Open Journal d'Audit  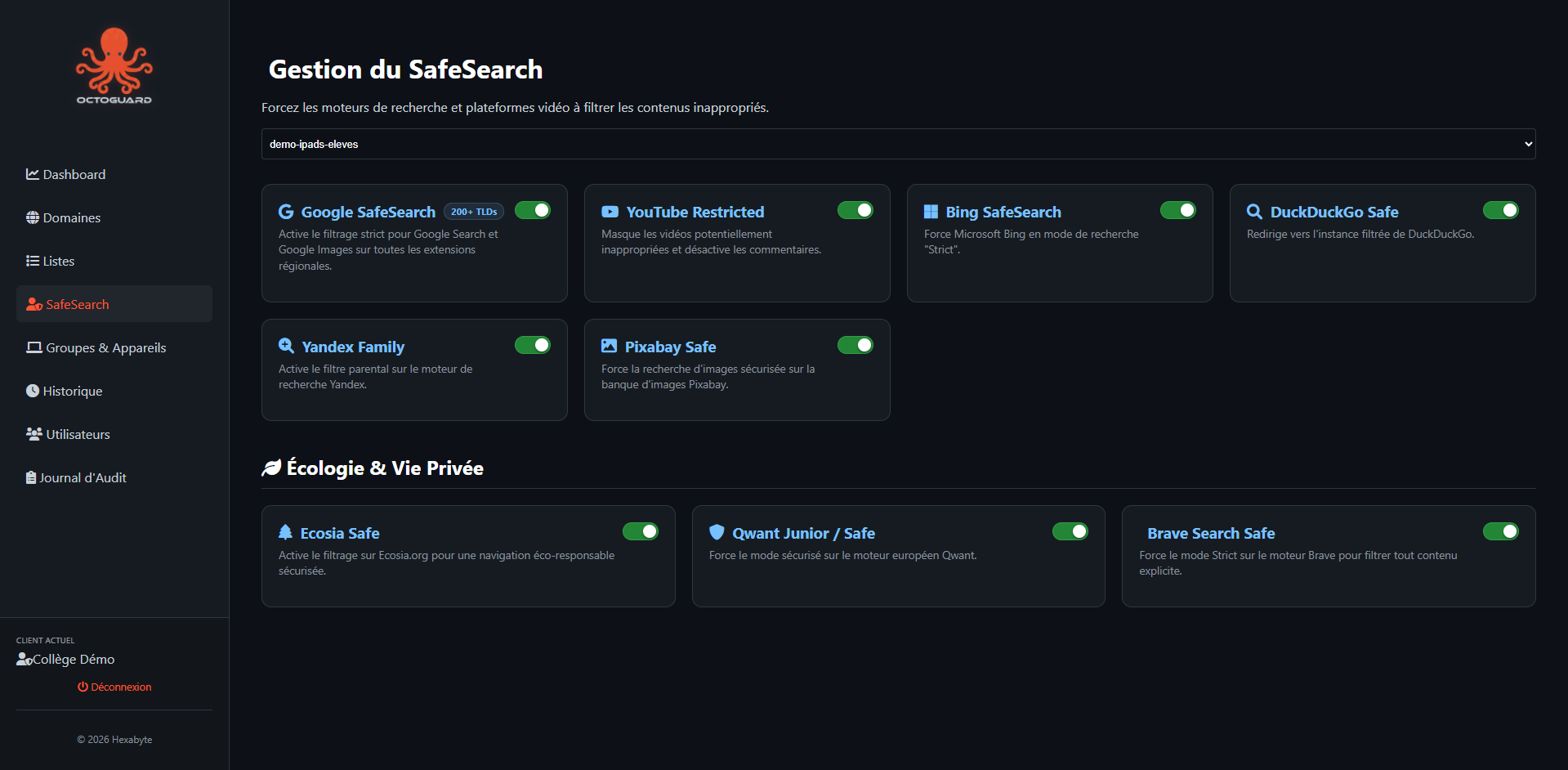pyautogui.click(x=114, y=477)
